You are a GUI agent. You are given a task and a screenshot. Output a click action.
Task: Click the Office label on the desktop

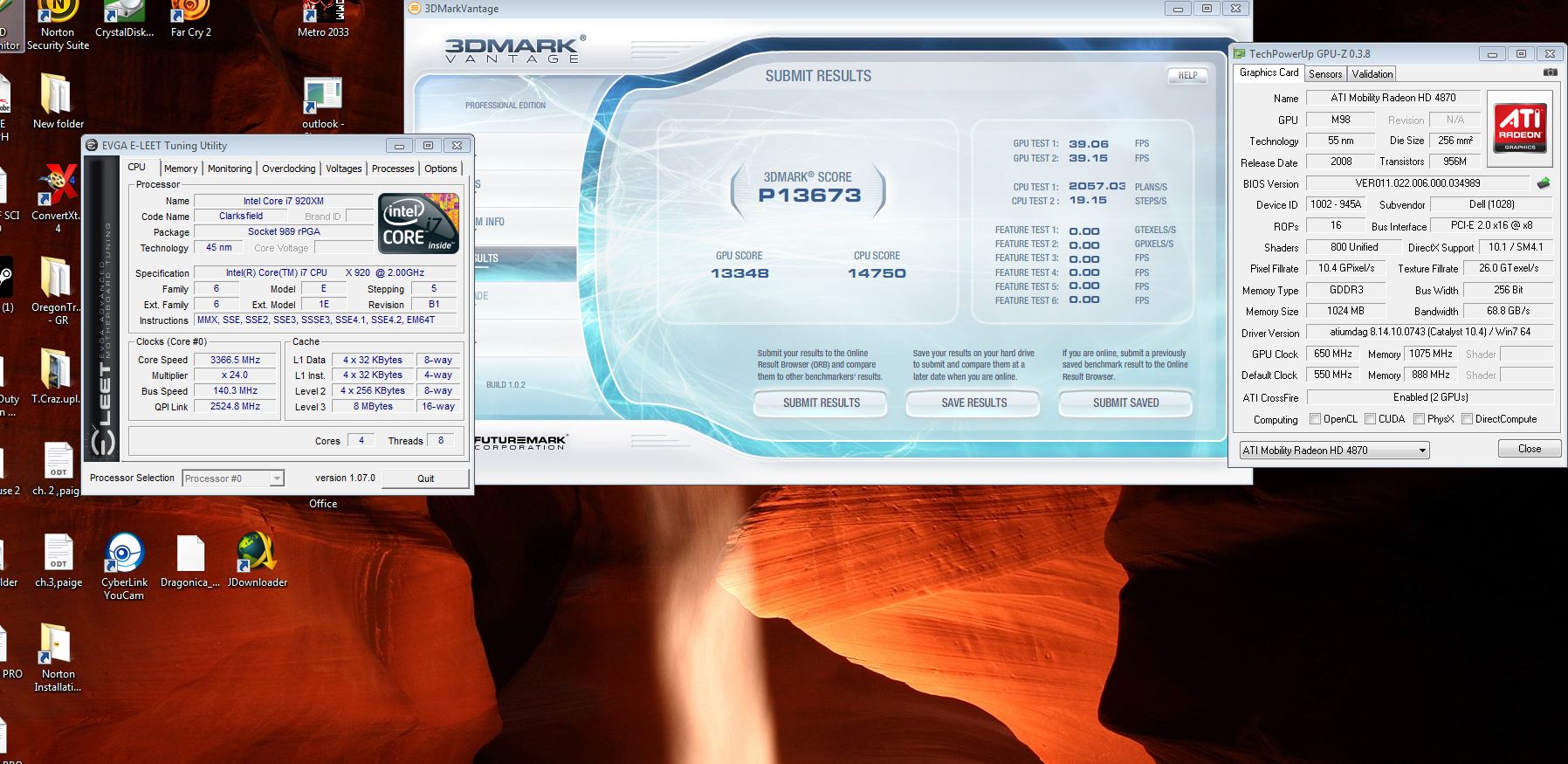[x=323, y=504]
